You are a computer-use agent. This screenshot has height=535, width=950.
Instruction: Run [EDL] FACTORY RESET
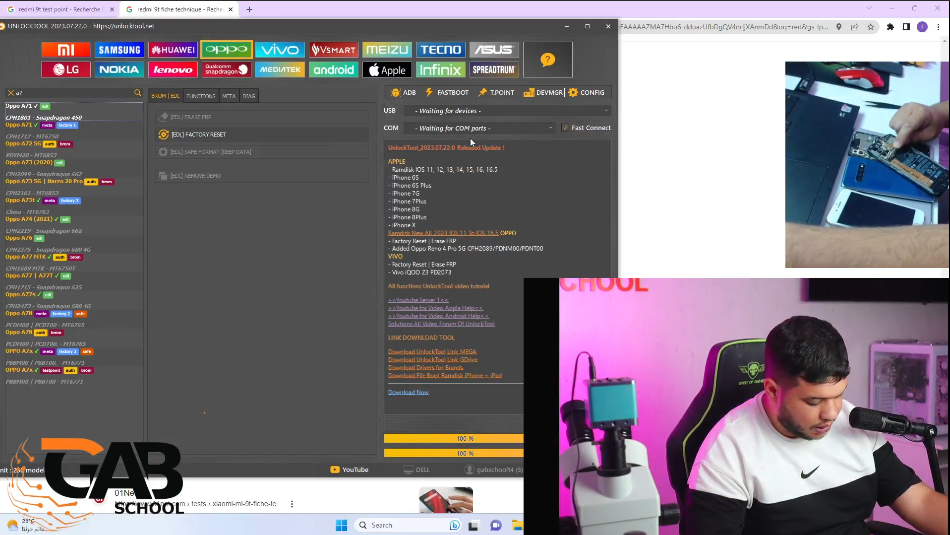pos(262,135)
